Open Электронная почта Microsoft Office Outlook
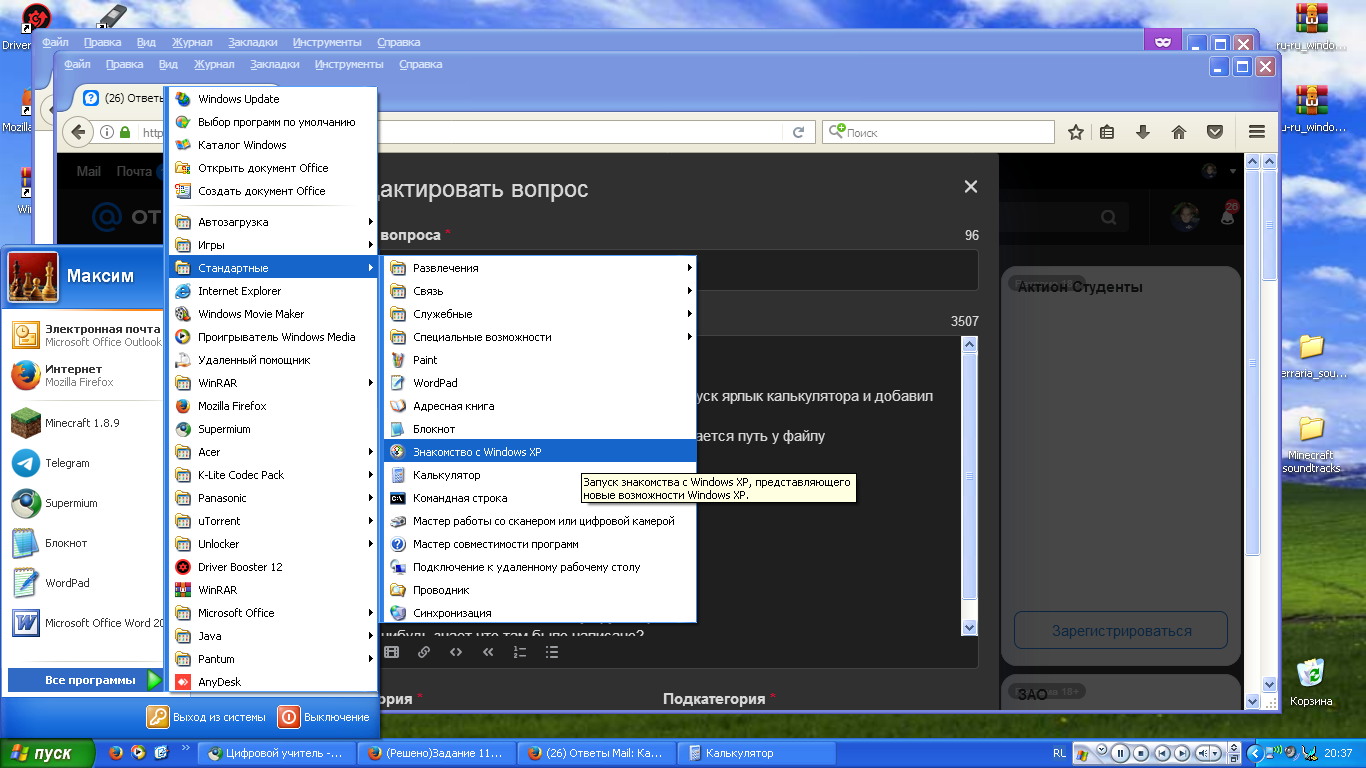 (85, 335)
